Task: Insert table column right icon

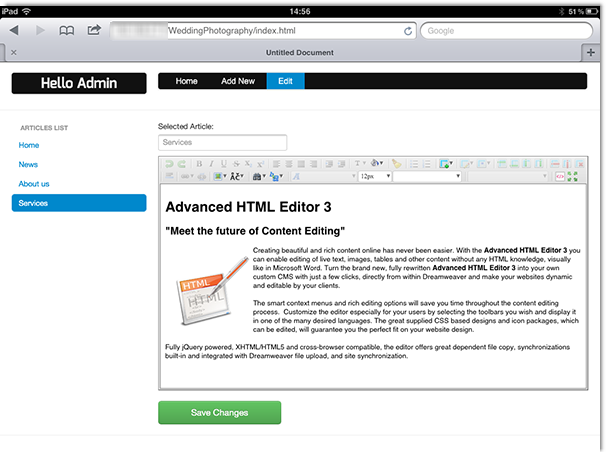Action: point(538,163)
